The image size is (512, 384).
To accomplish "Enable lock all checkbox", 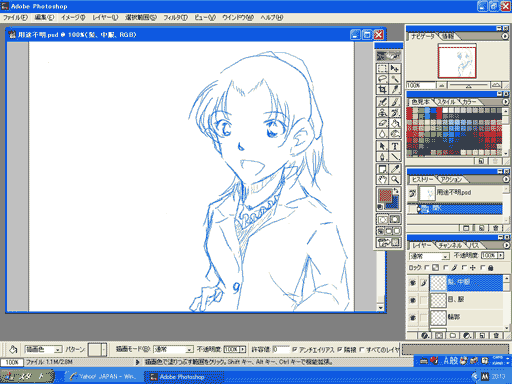I will tap(482, 267).
